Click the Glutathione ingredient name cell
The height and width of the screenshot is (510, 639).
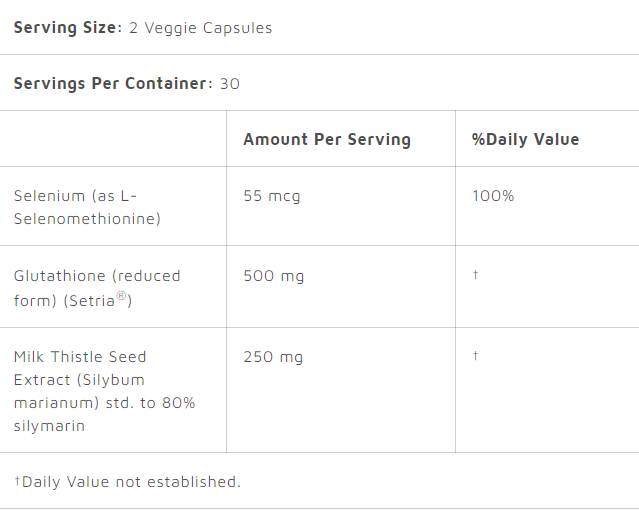click(97, 288)
